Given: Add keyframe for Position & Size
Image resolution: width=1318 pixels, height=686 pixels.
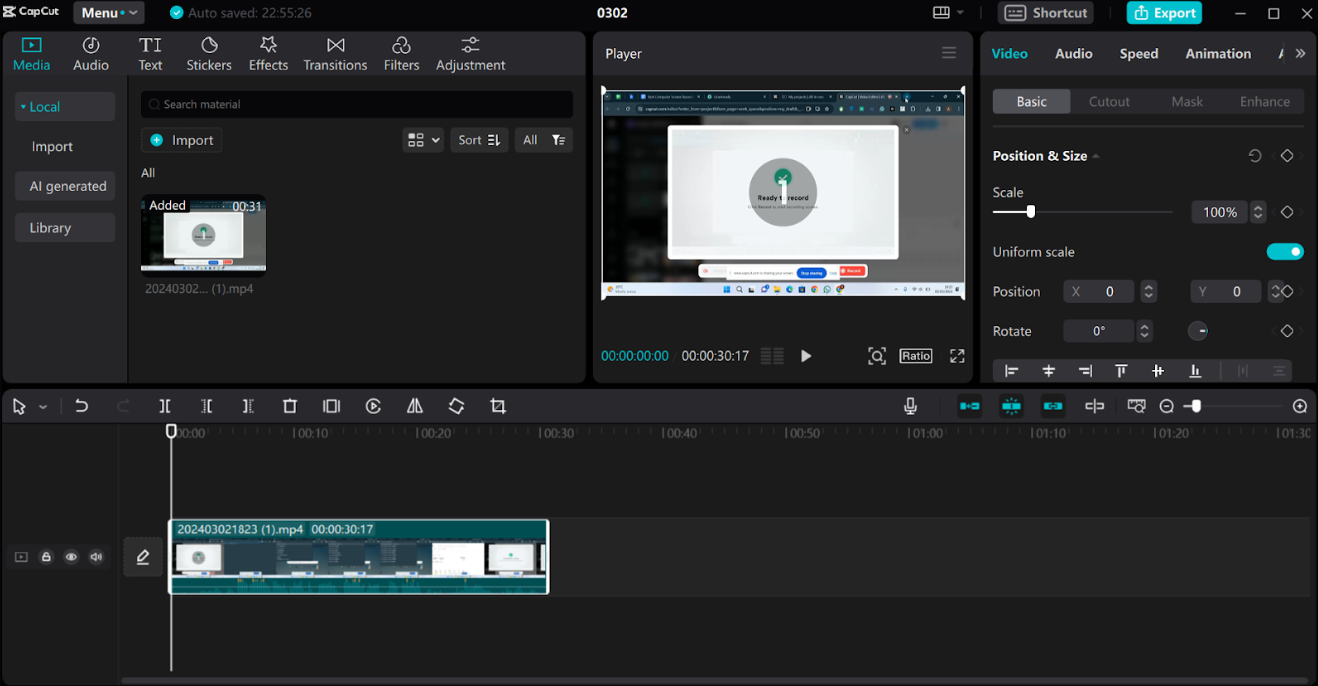Looking at the screenshot, I should click(x=1287, y=156).
